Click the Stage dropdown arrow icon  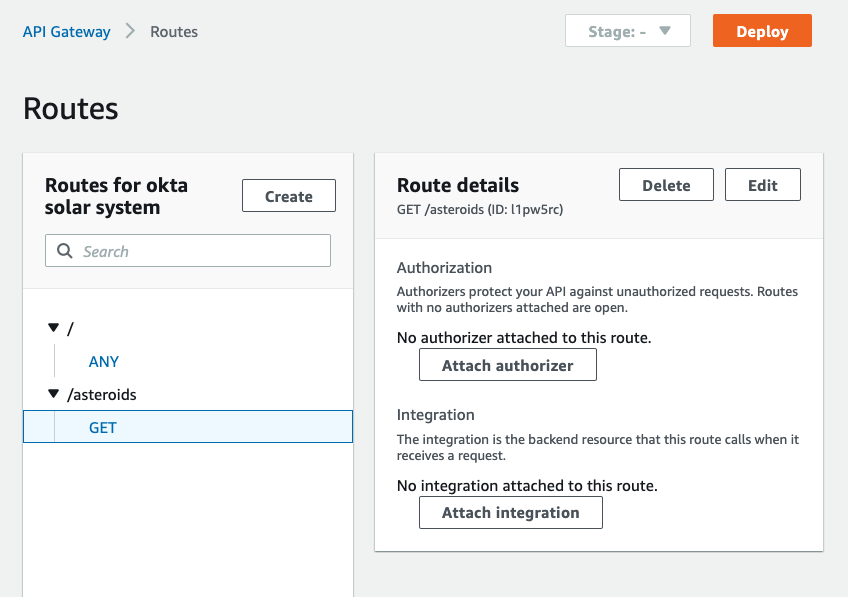[x=665, y=31]
